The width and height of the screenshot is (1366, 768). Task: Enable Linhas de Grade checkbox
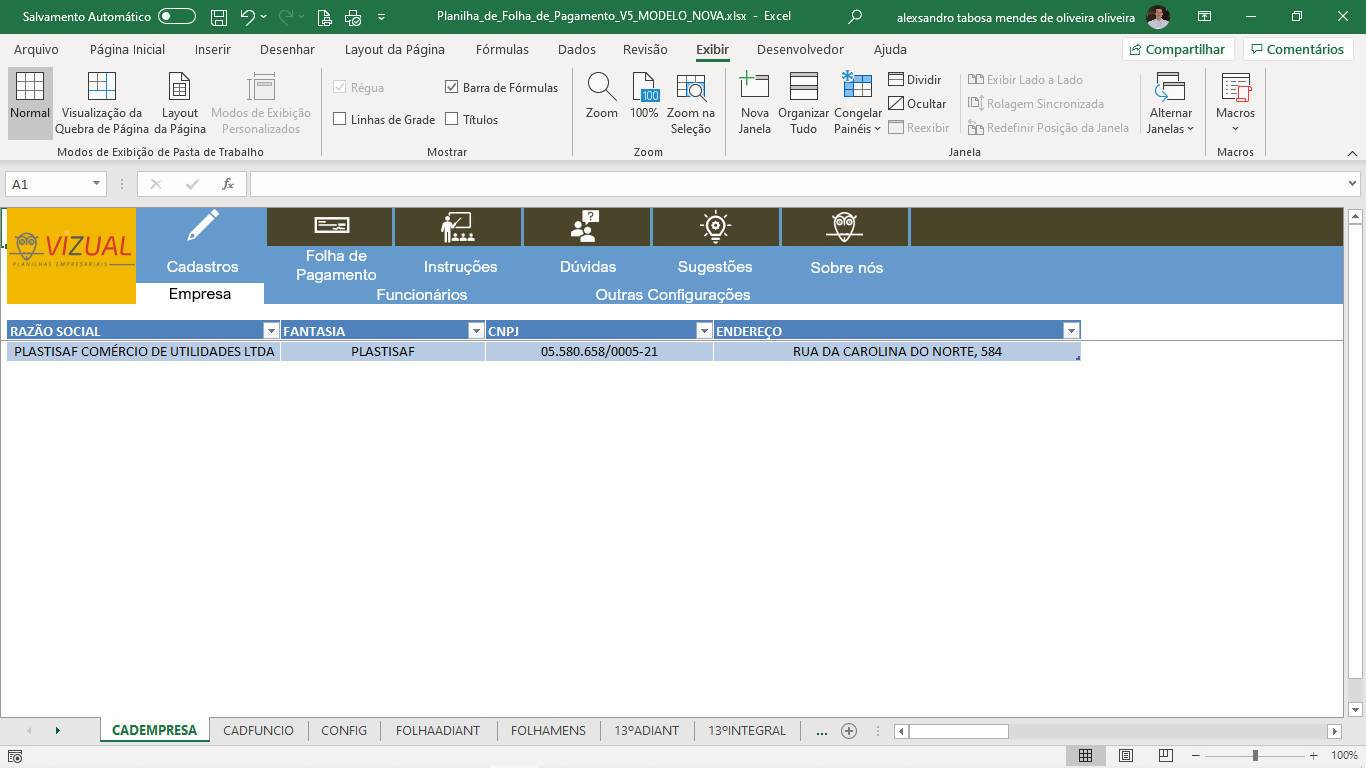coord(340,119)
